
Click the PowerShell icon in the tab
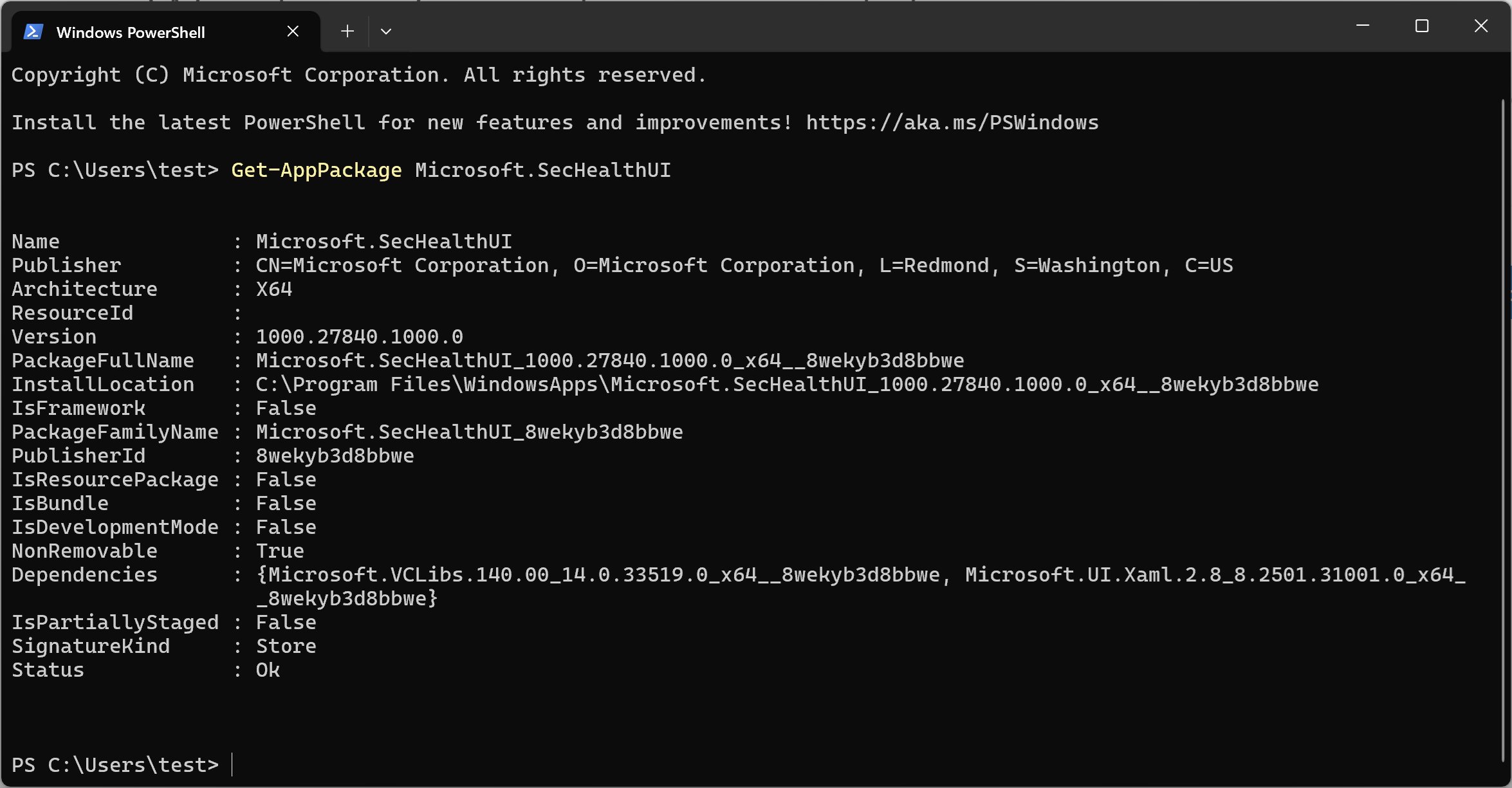tap(33, 32)
